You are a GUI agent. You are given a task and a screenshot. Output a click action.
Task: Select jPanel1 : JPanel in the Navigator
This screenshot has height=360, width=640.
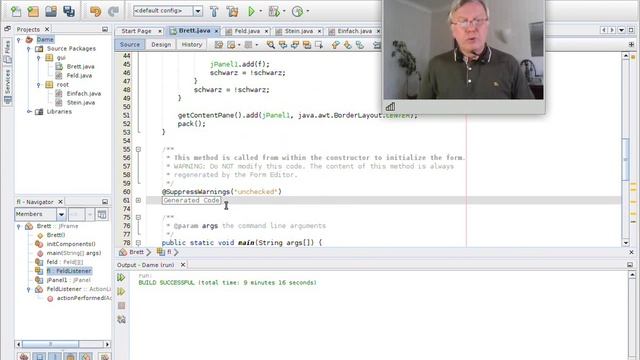point(69,280)
